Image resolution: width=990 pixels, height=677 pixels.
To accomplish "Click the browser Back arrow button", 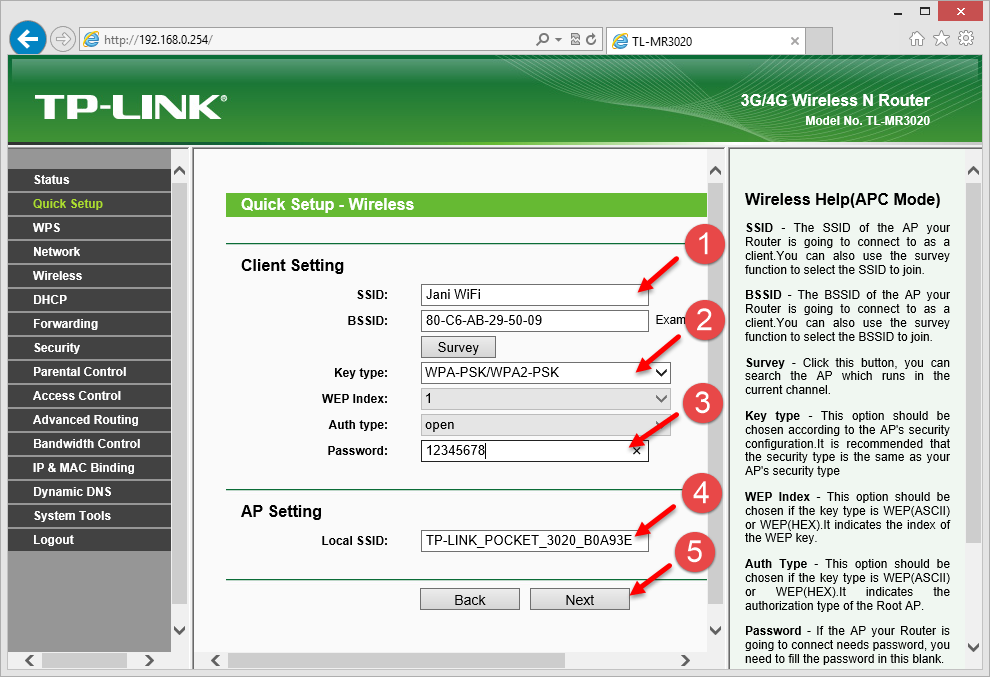I will click(x=27, y=39).
